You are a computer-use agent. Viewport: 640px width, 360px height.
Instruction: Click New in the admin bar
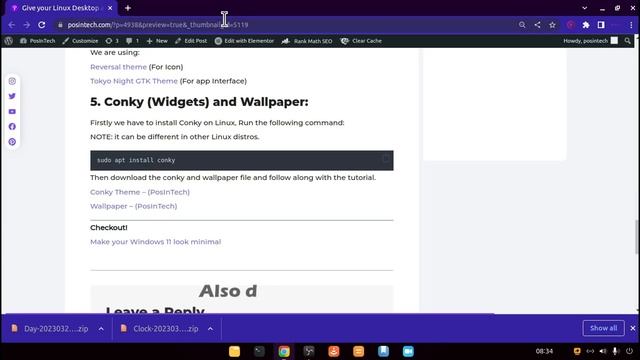click(x=157, y=41)
